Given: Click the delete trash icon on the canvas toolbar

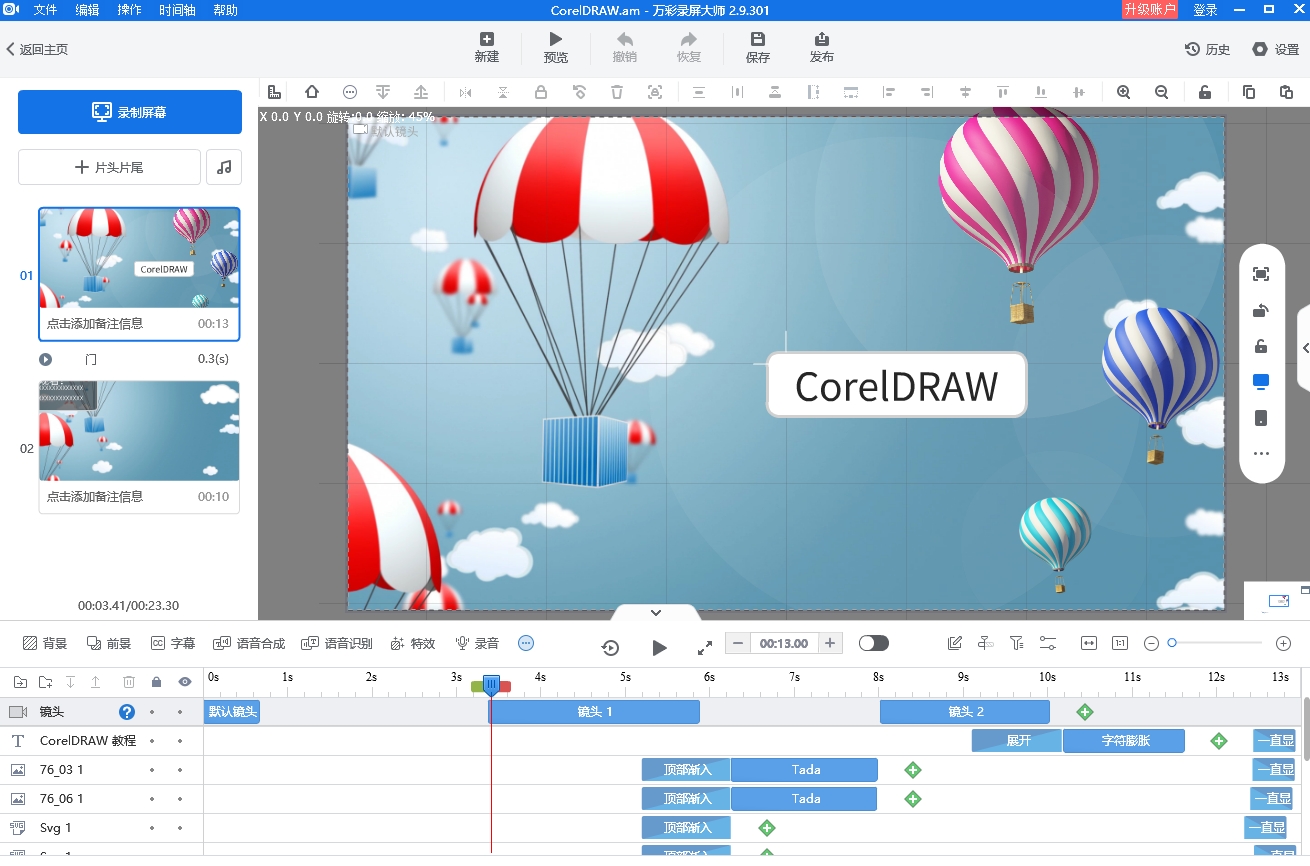Looking at the screenshot, I should (617, 92).
